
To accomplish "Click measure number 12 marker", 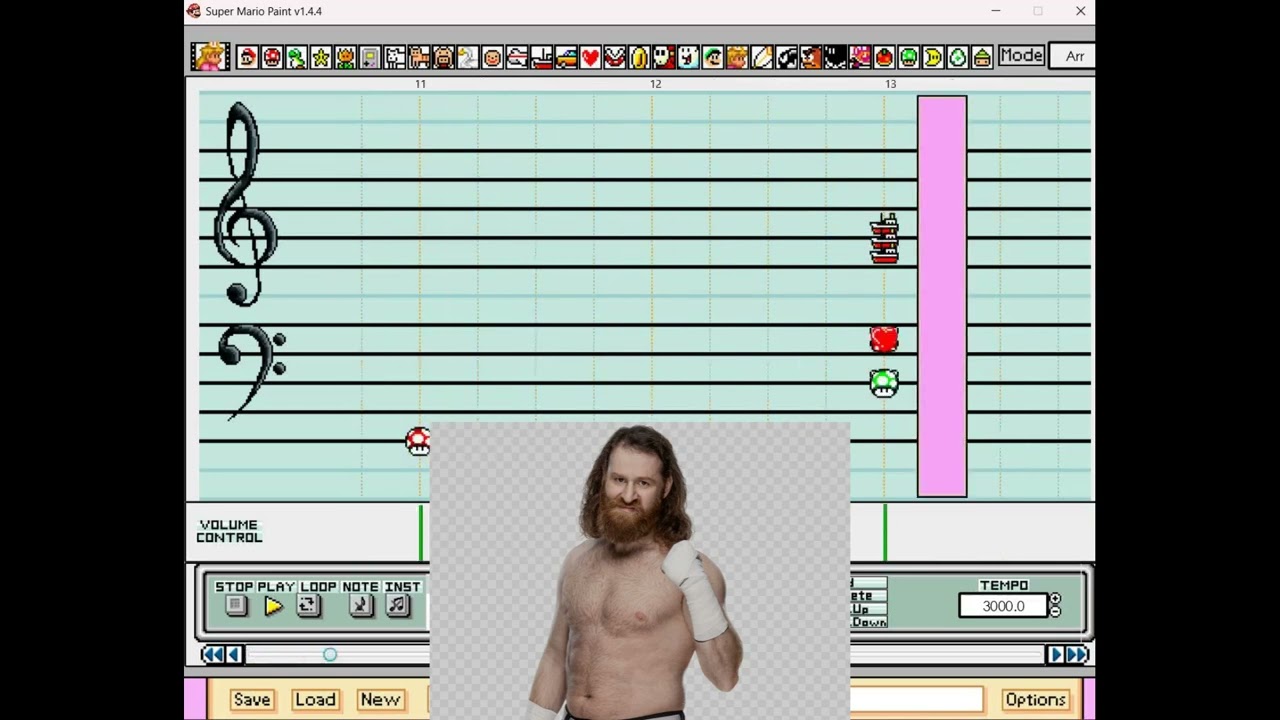I will pyautogui.click(x=656, y=84).
